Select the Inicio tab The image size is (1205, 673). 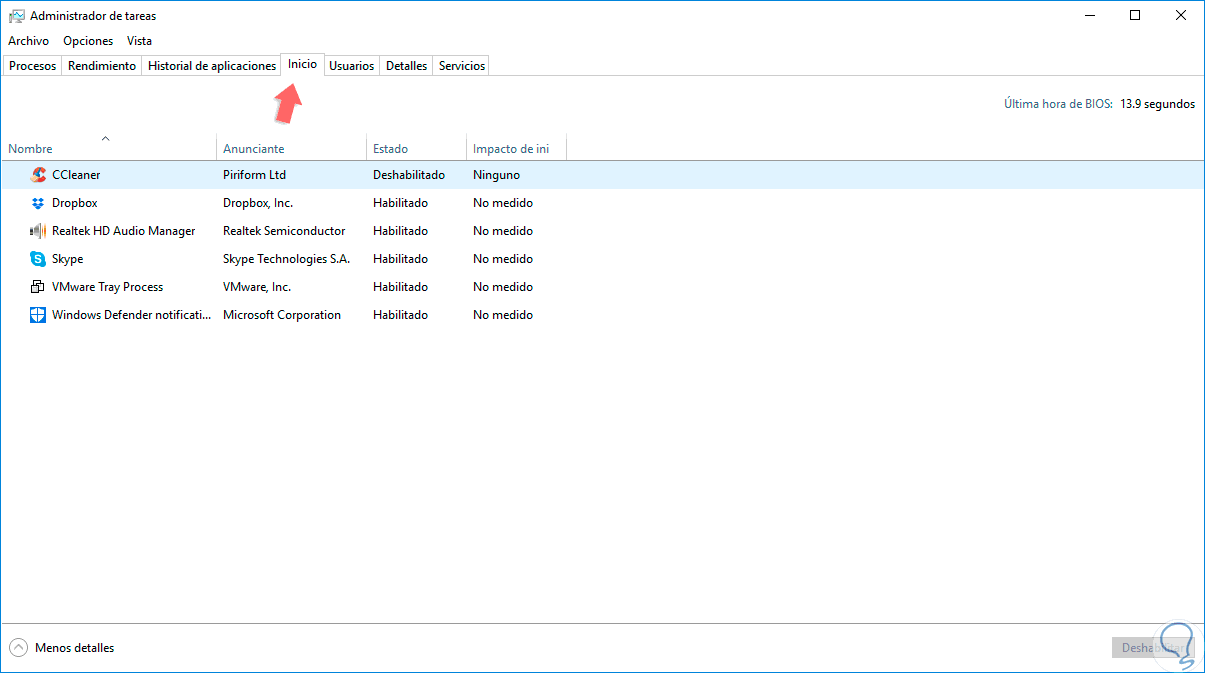pos(303,64)
